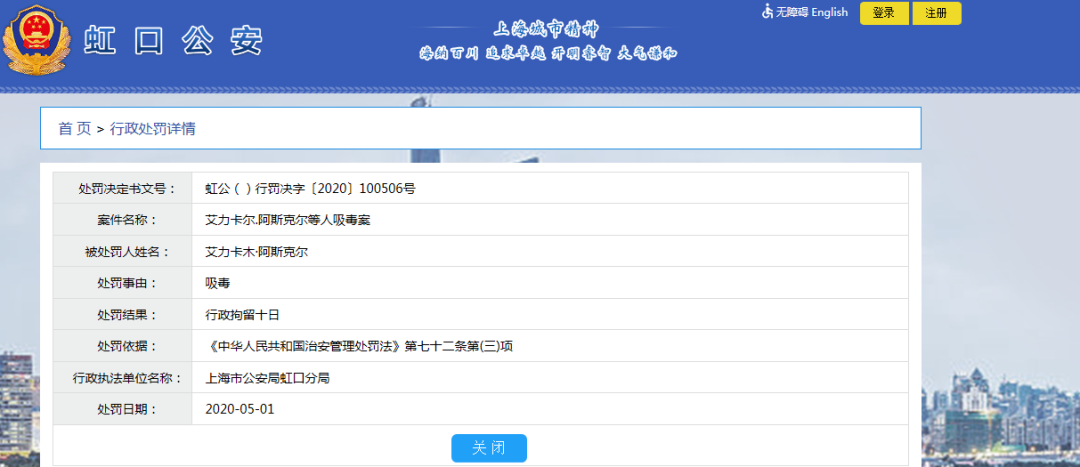The height and width of the screenshot is (467, 1080).
Task: Click the date value 2020-05-01
Action: coord(240,409)
